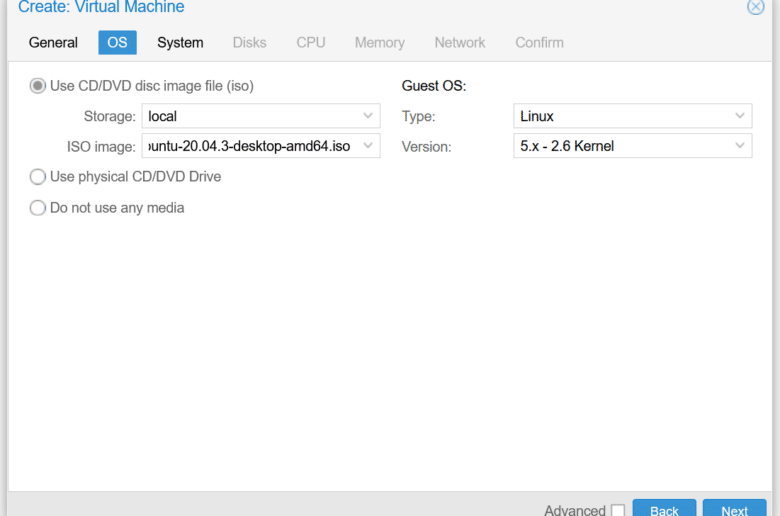Close the Create Virtual Machine dialog
Viewport: 780px width, 516px height.
755,7
